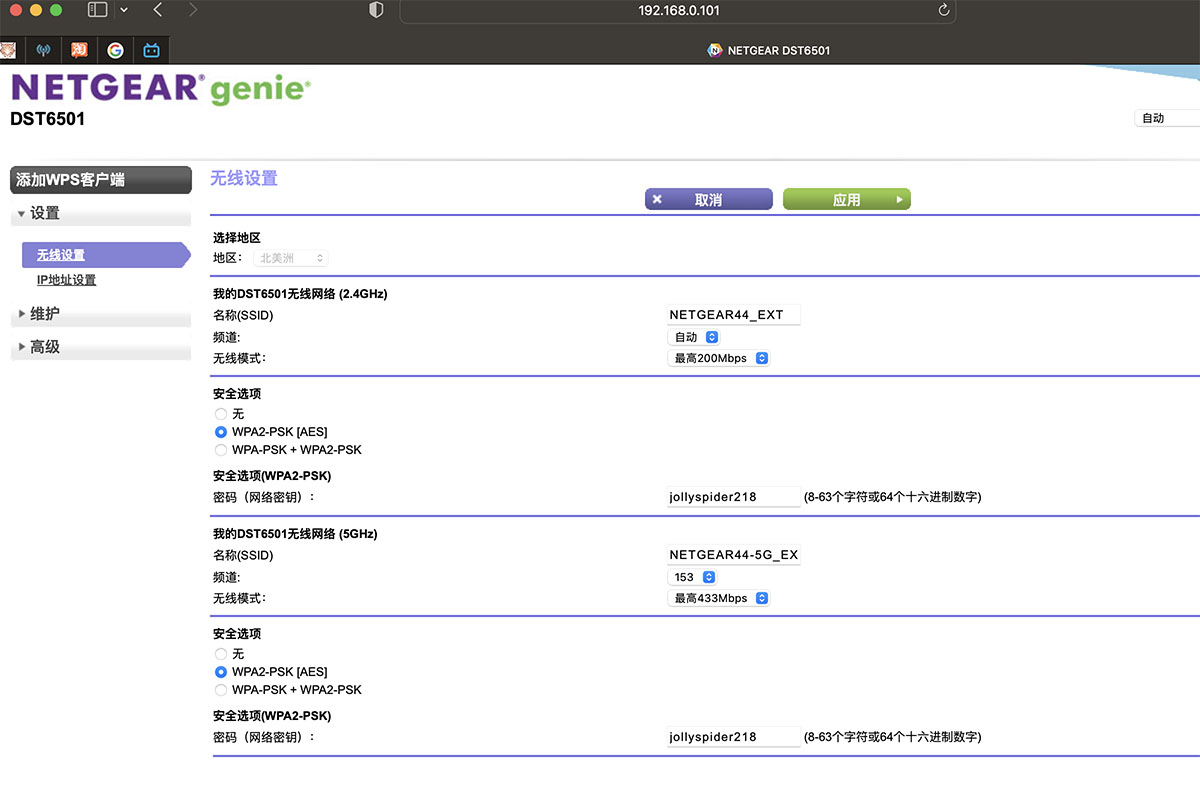The height and width of the screenshot is (796, 1200).
Task: Click the 添加WPS客户端 sidebar button
Action: click(x=100, y=180)
